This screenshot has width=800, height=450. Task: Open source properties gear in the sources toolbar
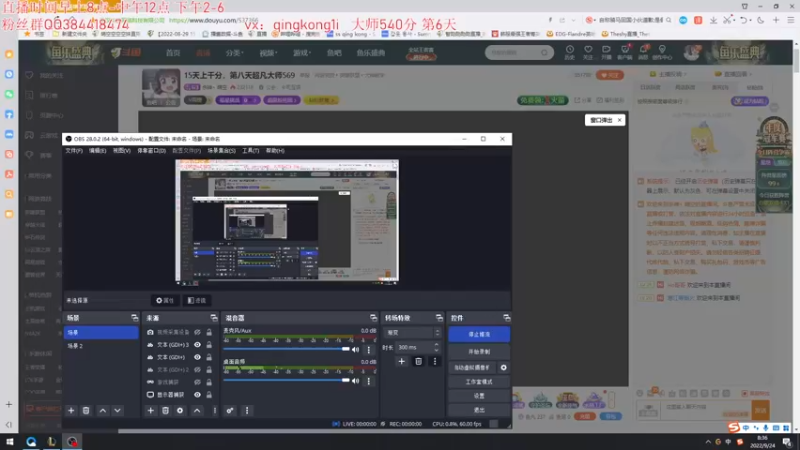coord(180,411)
